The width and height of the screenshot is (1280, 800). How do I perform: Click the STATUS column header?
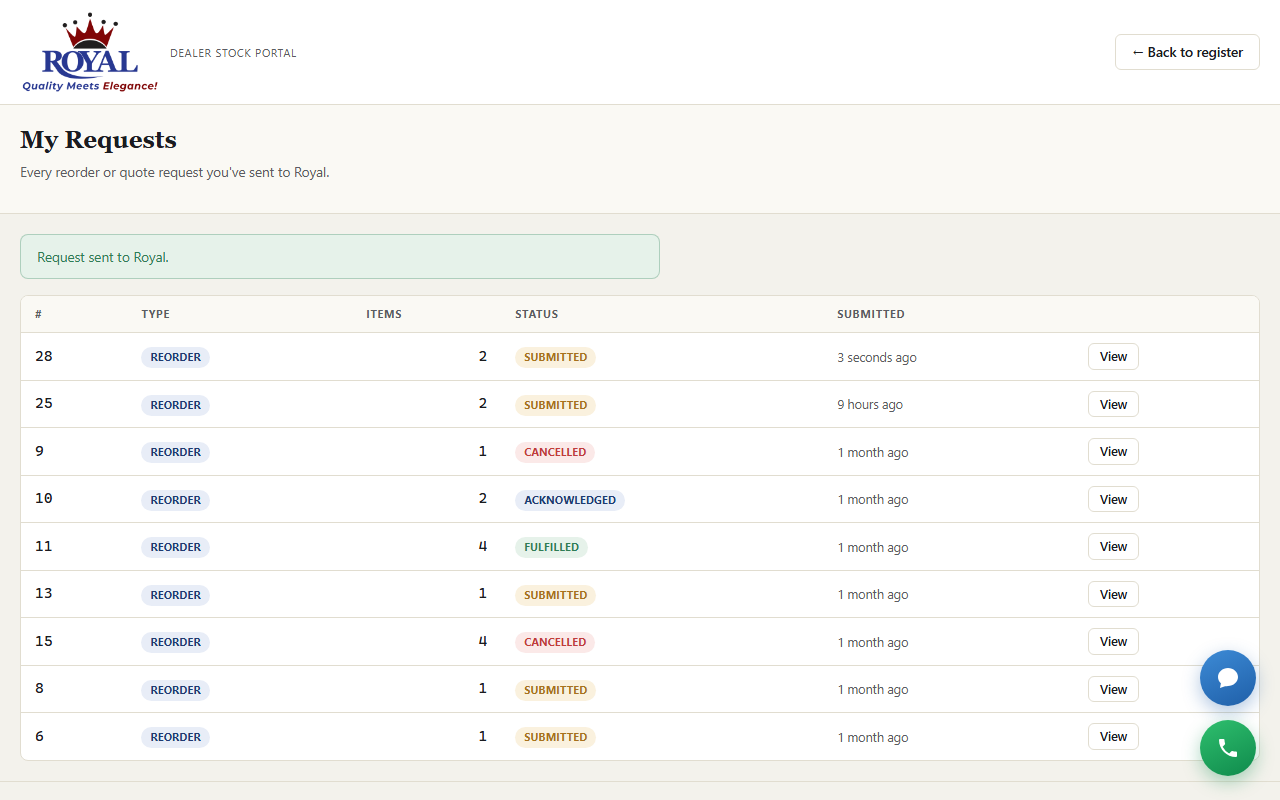pos(537,314)
